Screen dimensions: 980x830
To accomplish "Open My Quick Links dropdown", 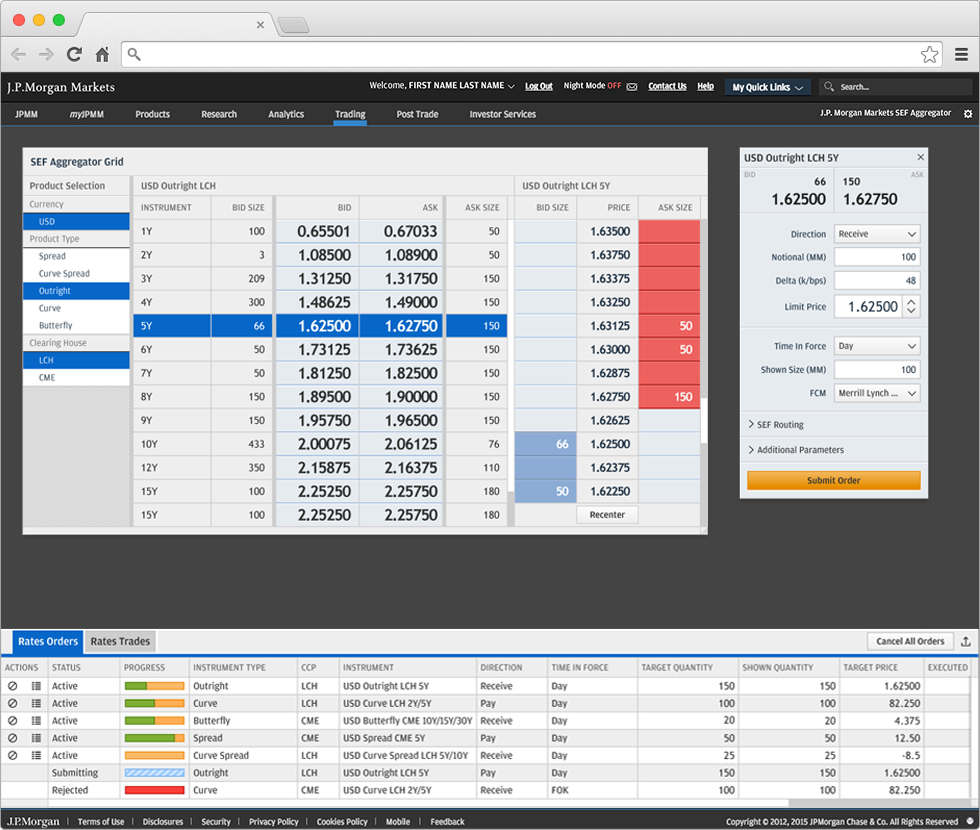I will coord(768,87).
